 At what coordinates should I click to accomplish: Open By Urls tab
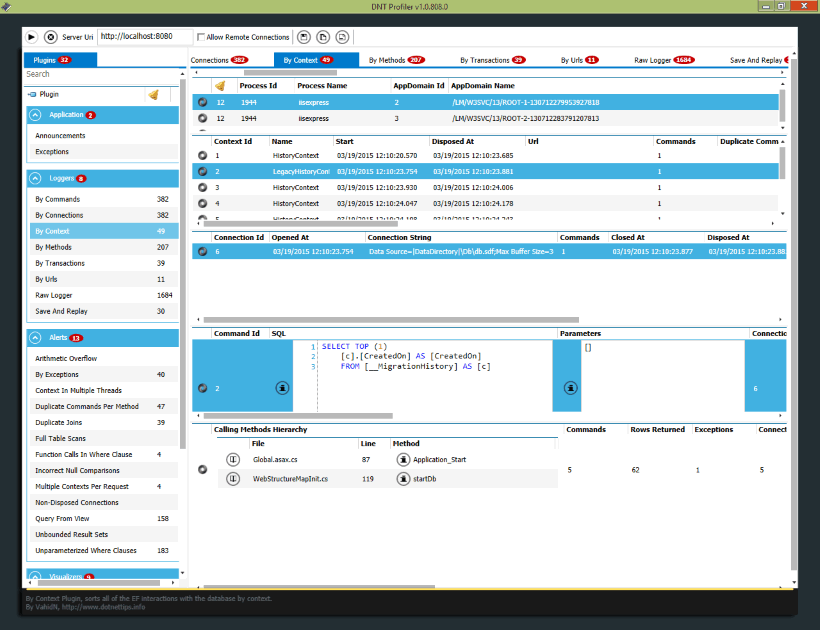[x=579, y=60]
